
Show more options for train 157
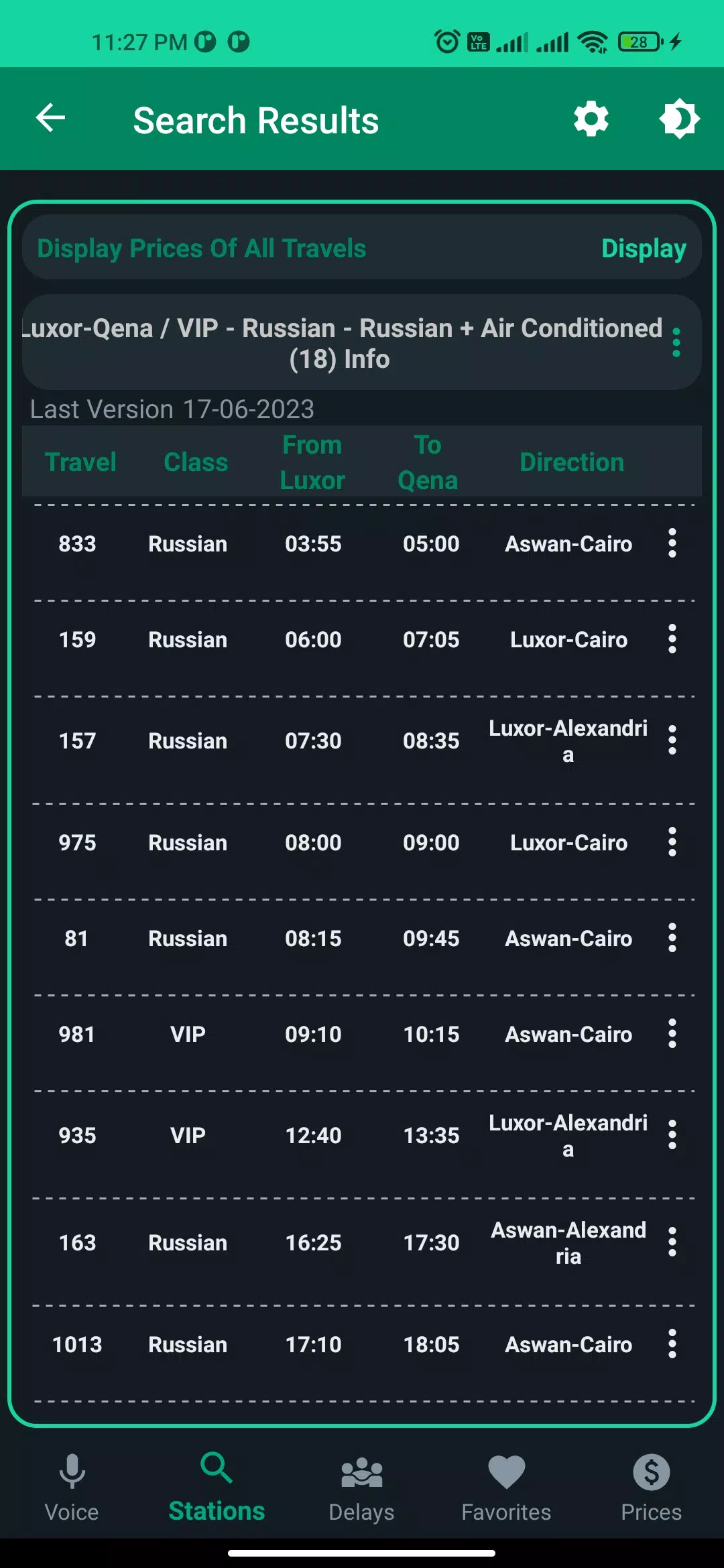672,740
